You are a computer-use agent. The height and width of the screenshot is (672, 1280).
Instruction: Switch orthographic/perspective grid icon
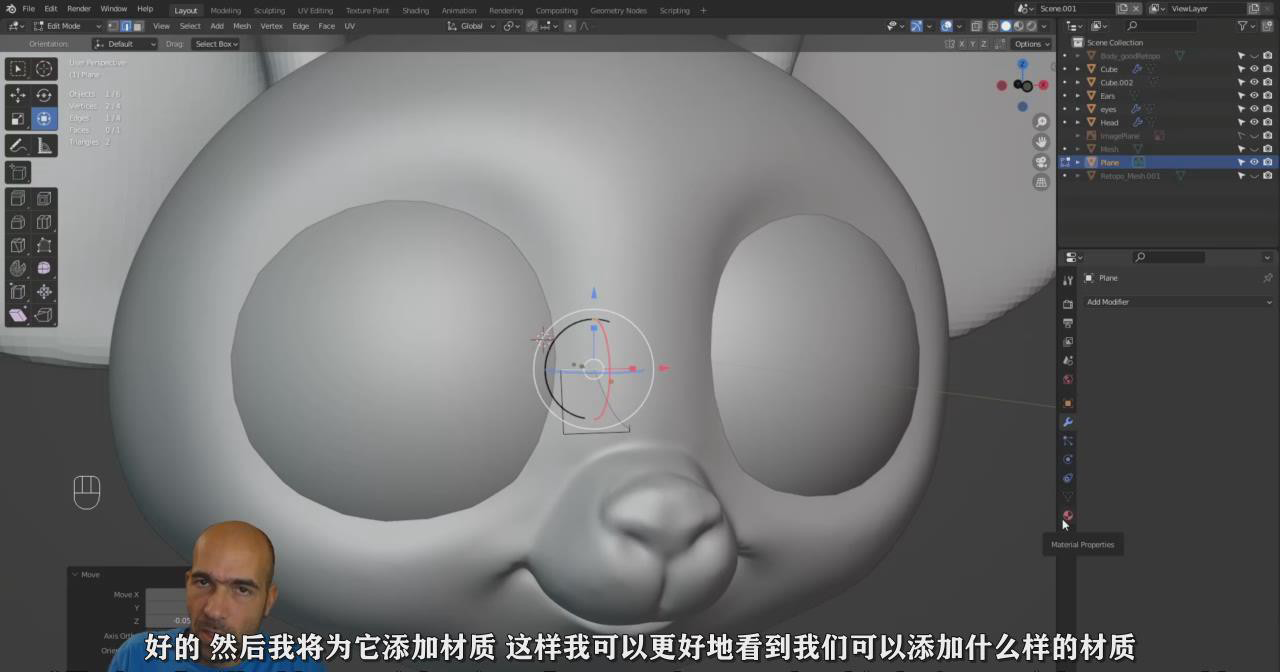pos(1041,182)
